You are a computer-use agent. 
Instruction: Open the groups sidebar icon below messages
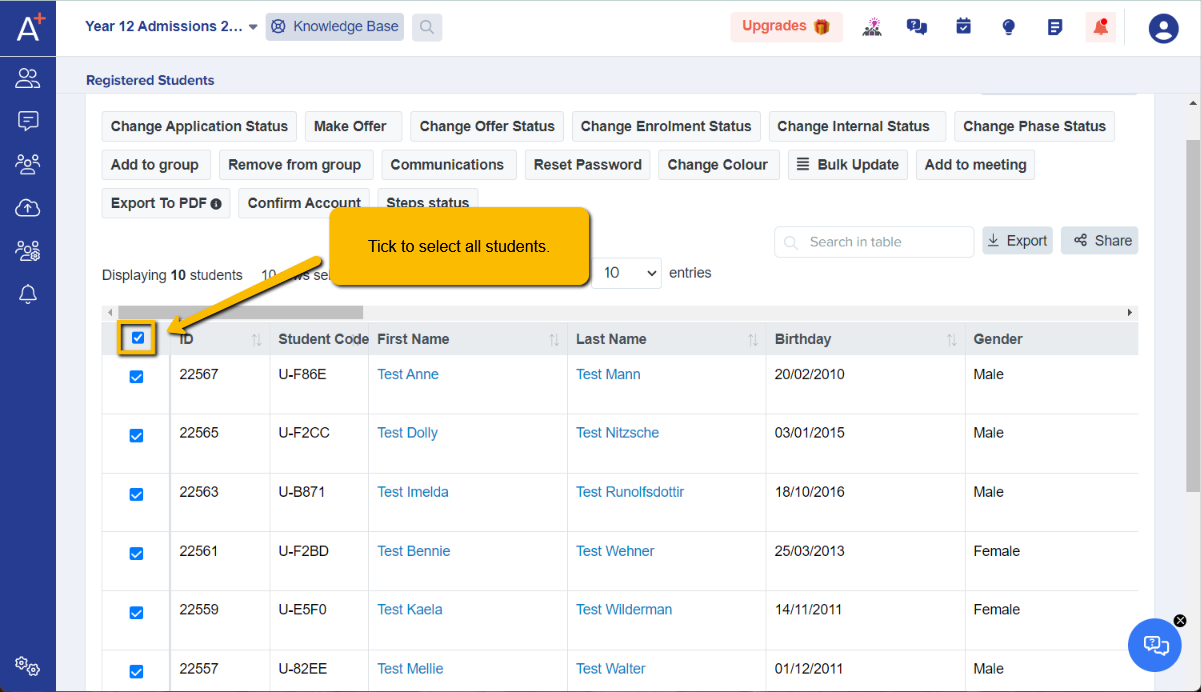28,164
